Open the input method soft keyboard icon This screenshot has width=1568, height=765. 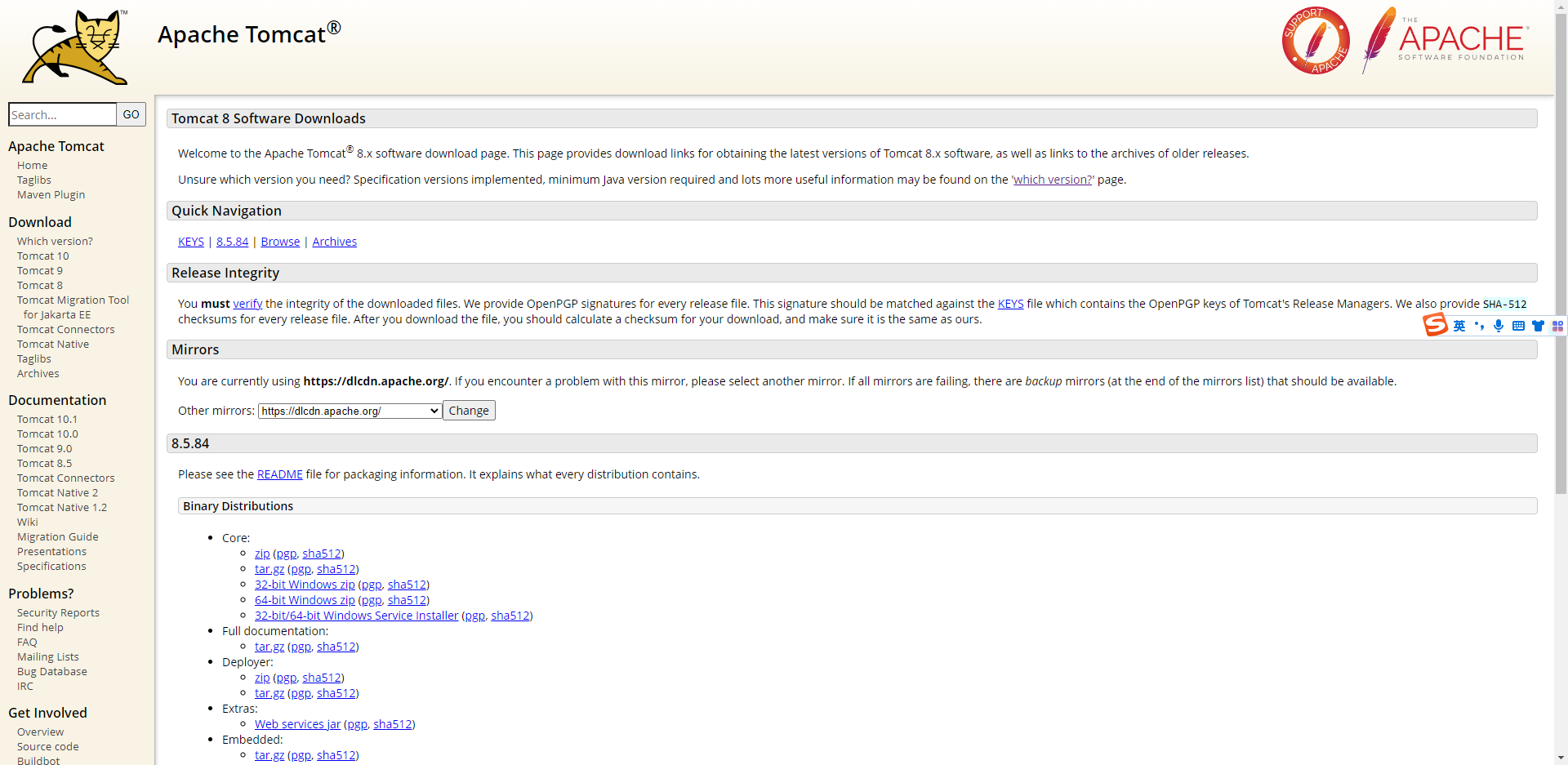(1518, 326)
